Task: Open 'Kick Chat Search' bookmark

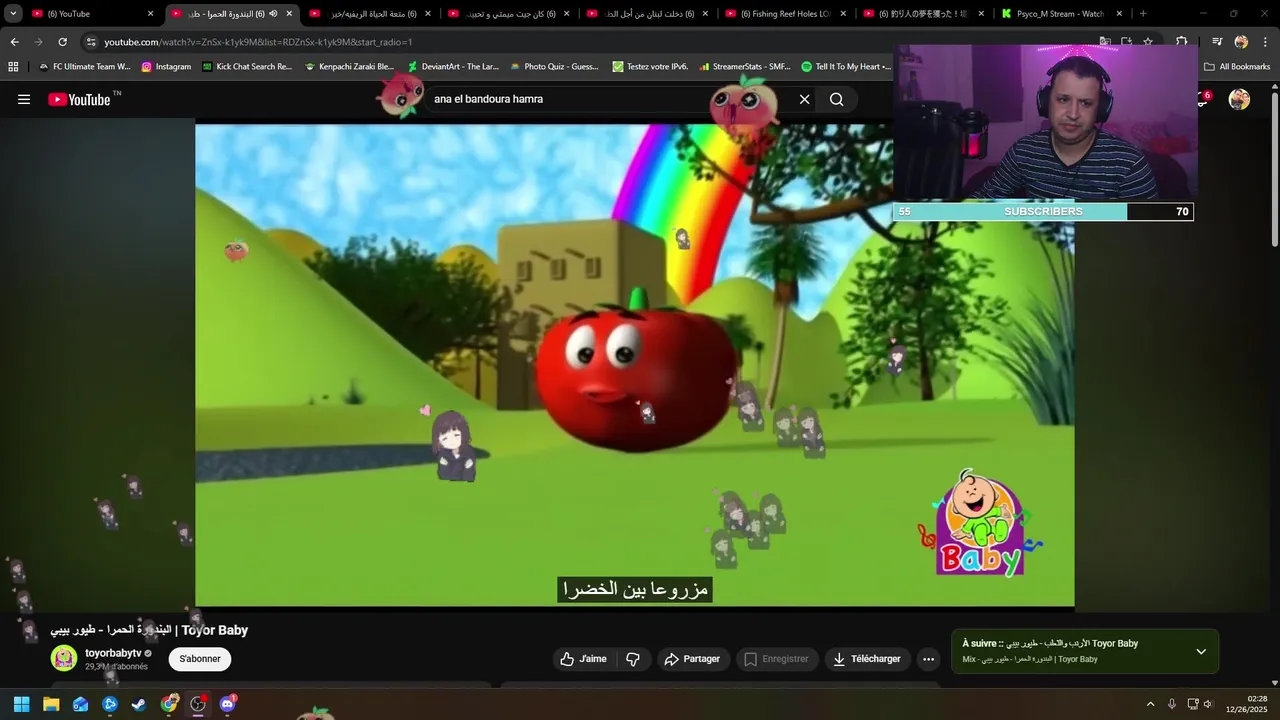Action: 247,67
